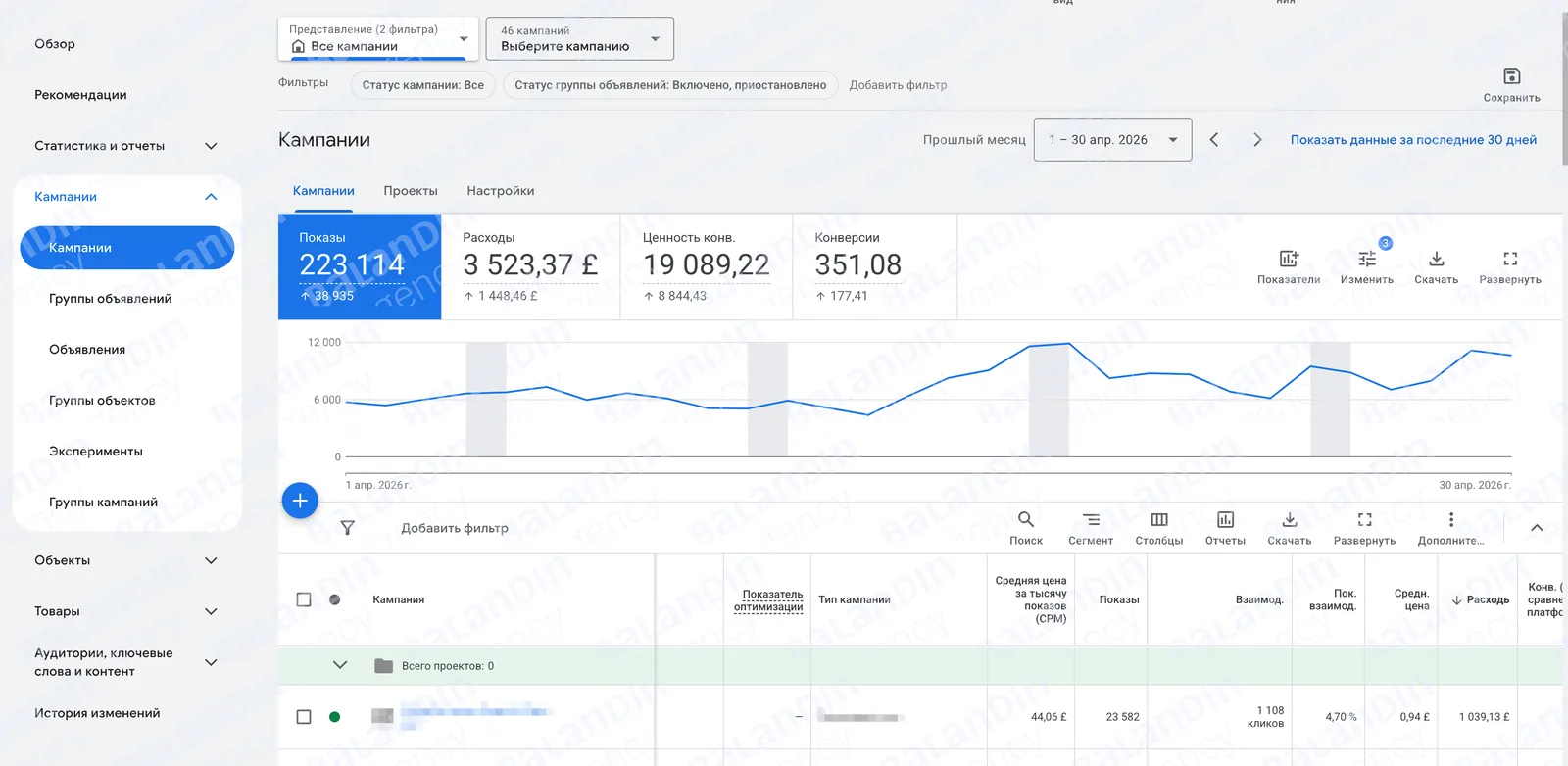Viewport: 1568px width, 766px height.
Task: Switch to the Настройки tab
Action: point(501,191)
